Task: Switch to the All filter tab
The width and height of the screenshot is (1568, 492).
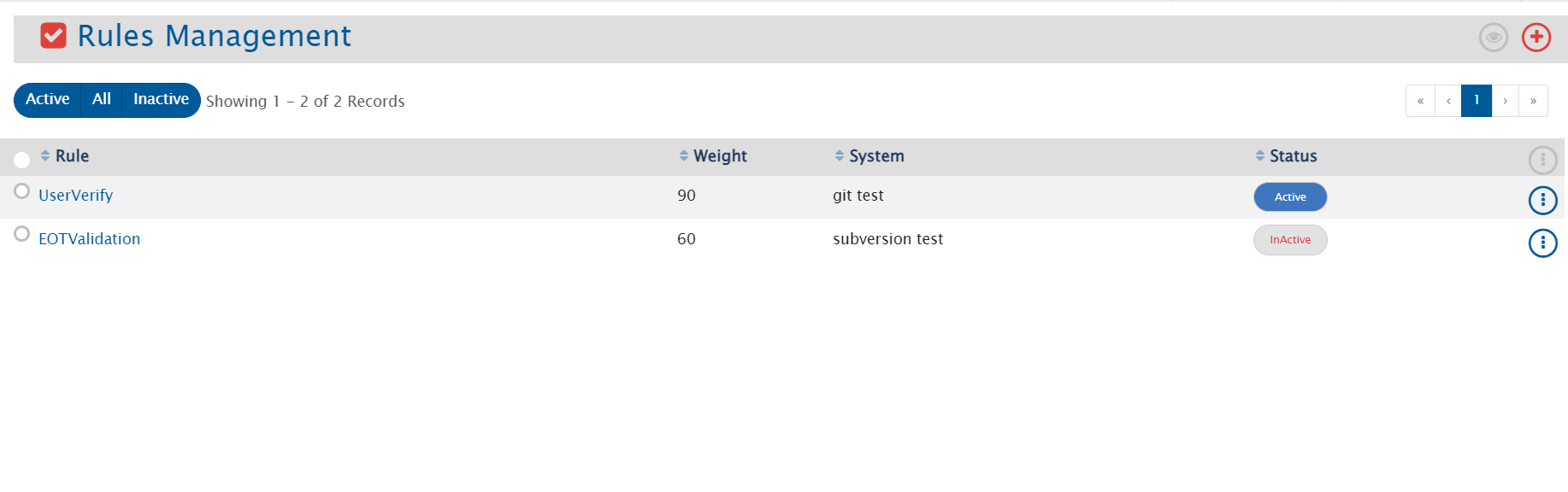Action: click(102, 100)
